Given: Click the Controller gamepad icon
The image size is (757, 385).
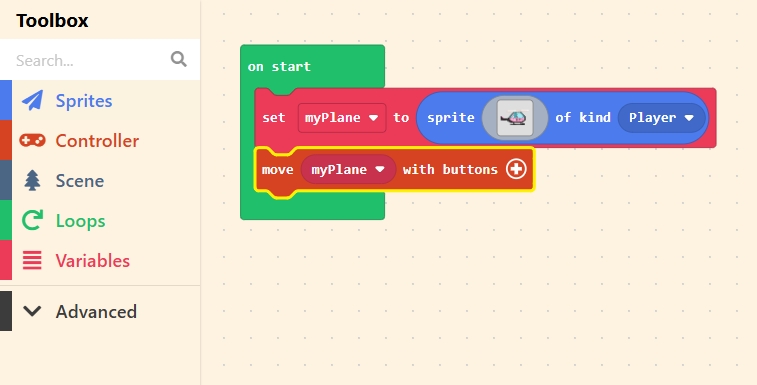Looking at the screenshot, I should coord(32,141).
